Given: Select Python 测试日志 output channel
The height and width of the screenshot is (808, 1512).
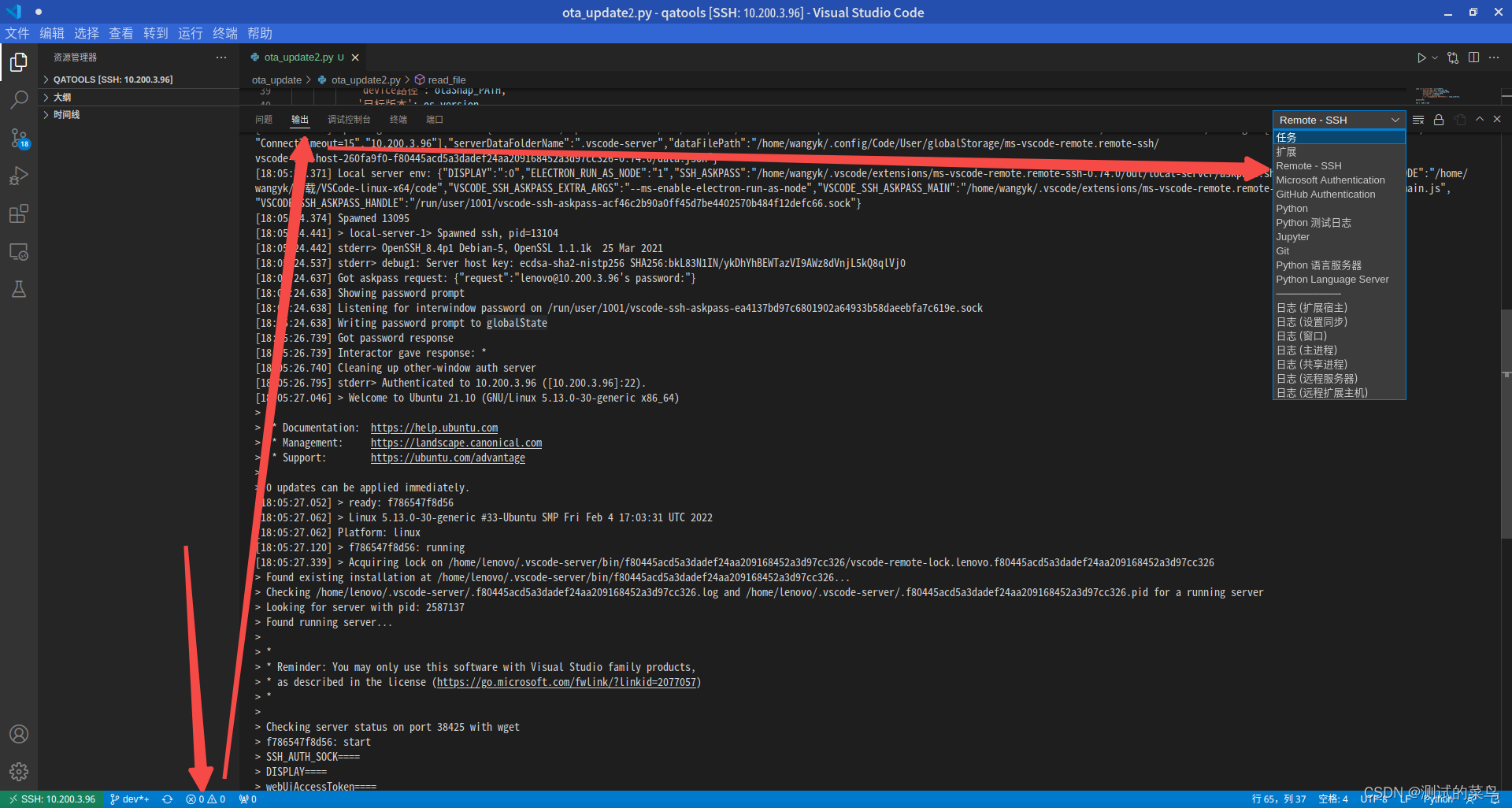Looking at the screenshot, I should 1339,222.
